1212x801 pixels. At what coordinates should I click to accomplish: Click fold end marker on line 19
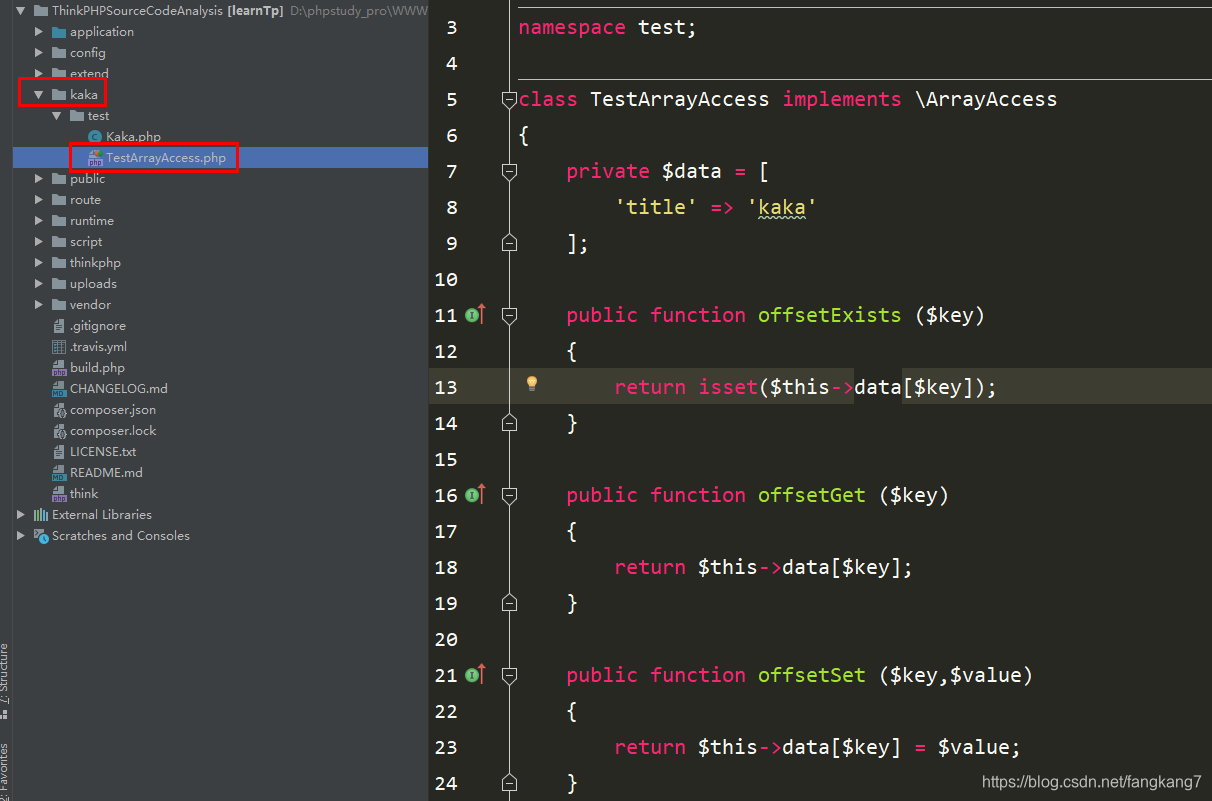(x=509, y=603)
